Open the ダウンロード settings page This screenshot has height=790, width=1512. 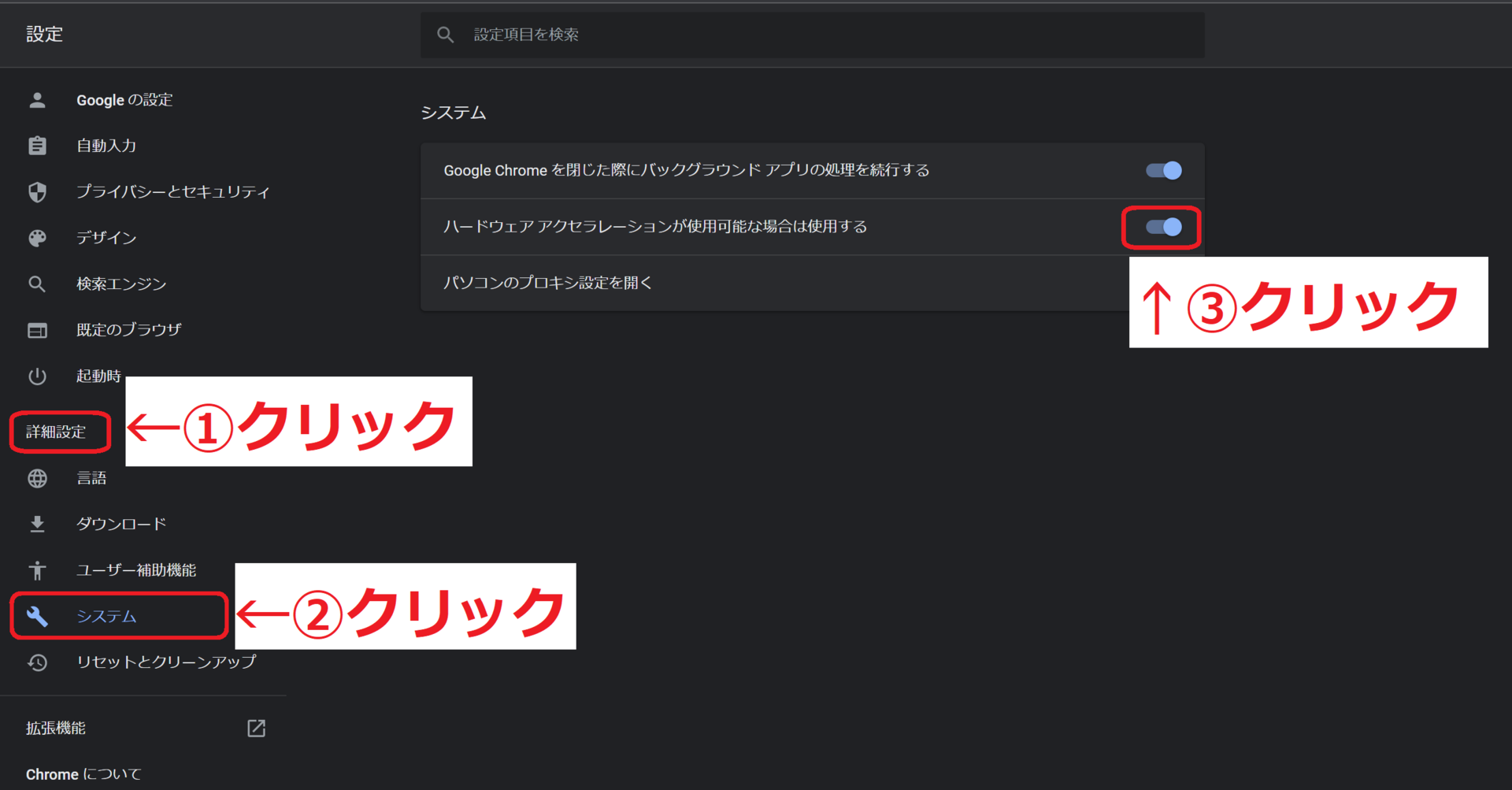pos(121,524)
